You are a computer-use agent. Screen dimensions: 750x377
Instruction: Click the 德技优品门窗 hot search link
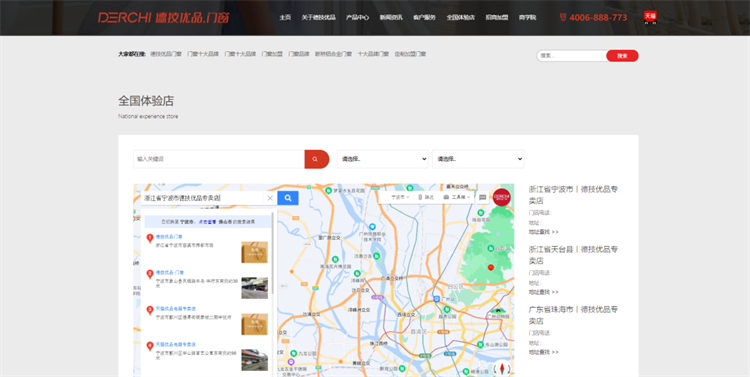pos(165,54)
